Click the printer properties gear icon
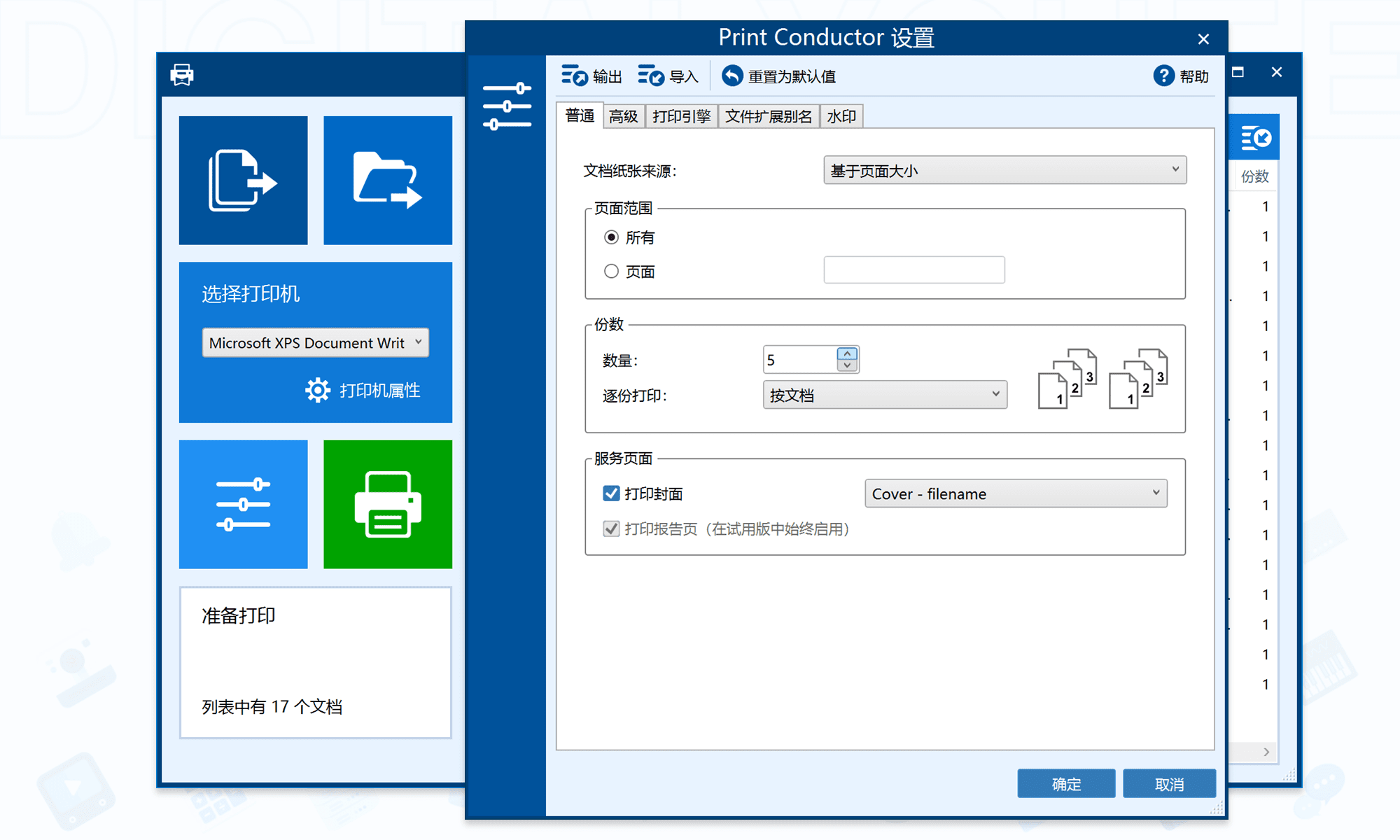 click(x=318, y=390)
